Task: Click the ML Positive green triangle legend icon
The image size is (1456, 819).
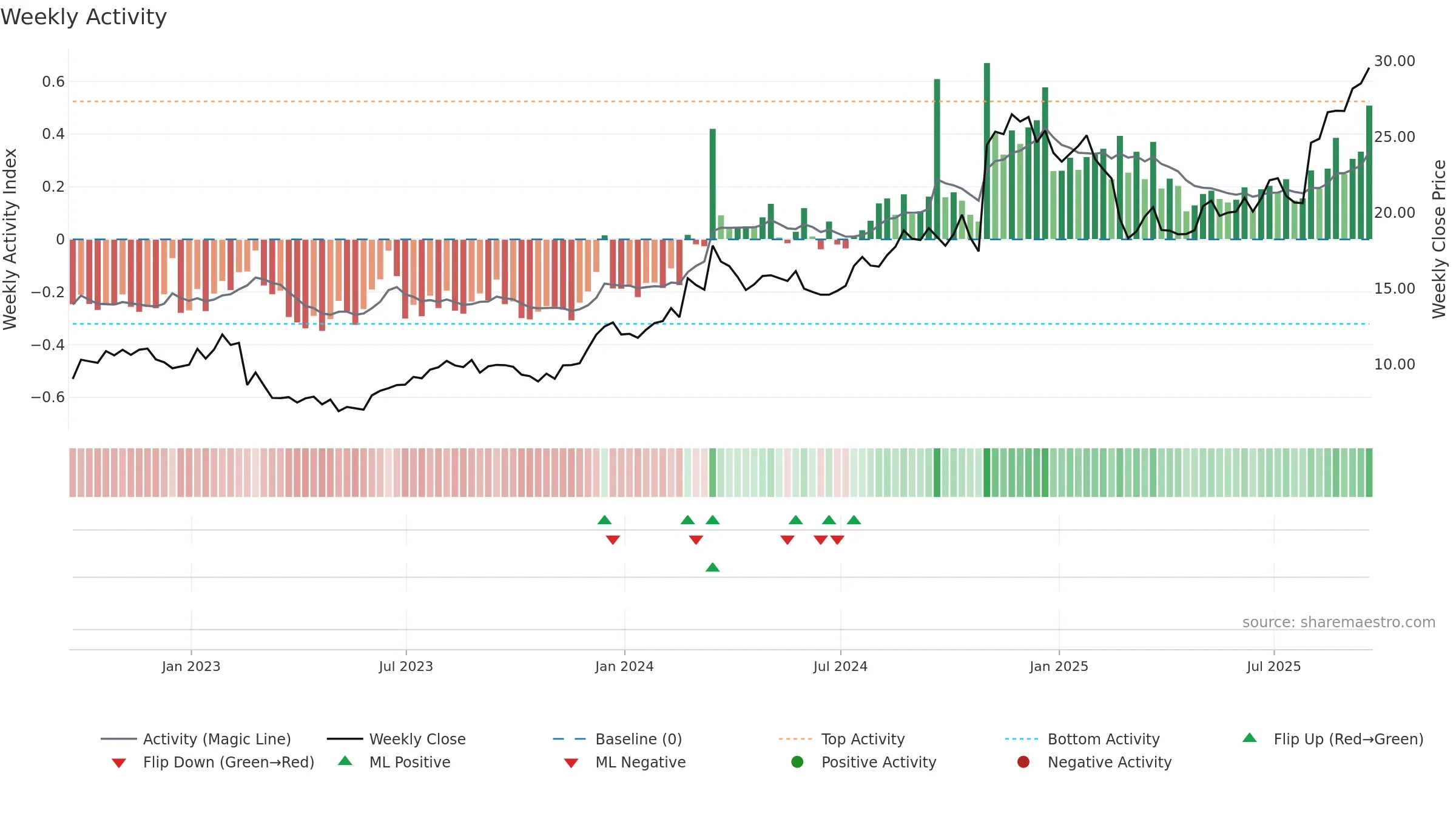Action: (345, 761)
